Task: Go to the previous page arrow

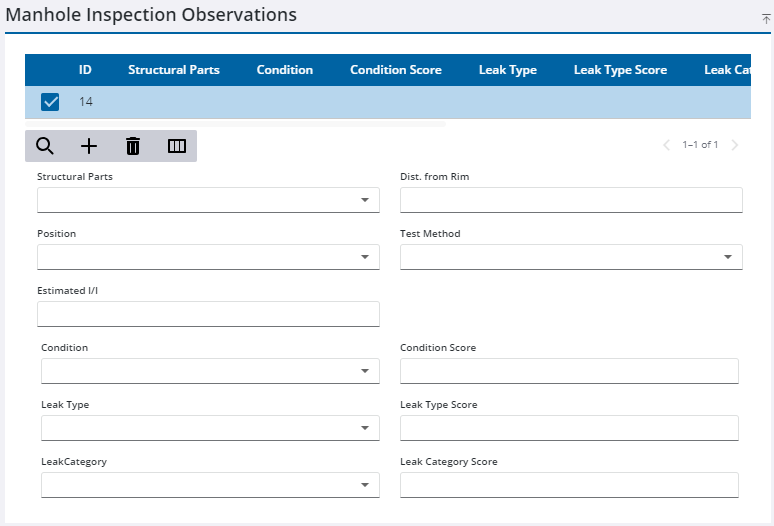Action: 667,145
